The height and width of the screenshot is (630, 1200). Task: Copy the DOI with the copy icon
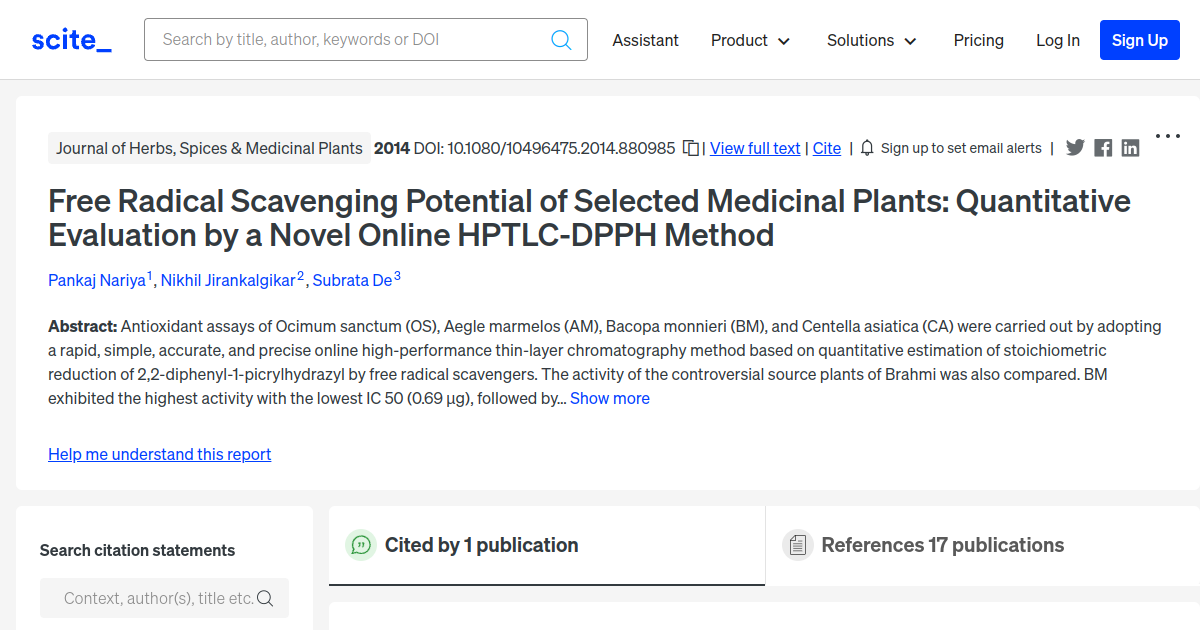tap(690, 148)
